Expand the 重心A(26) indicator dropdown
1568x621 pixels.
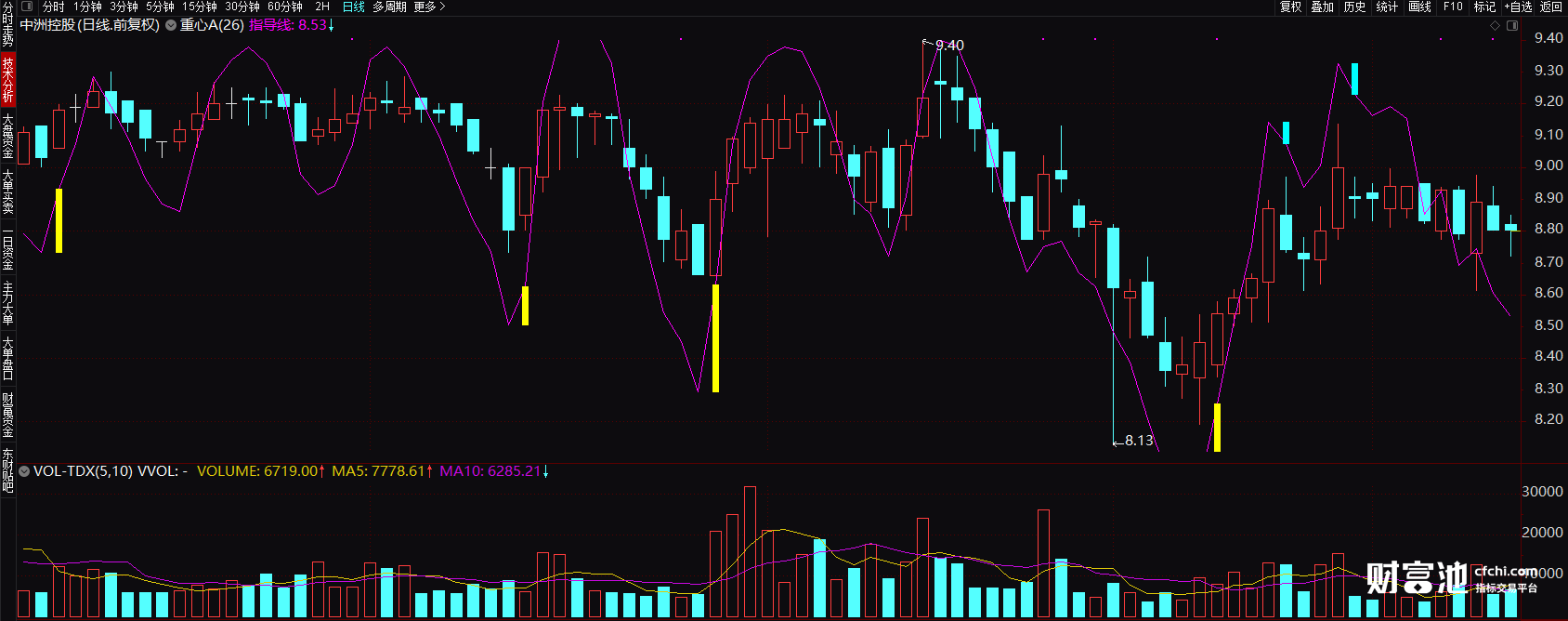coord(171,25)
